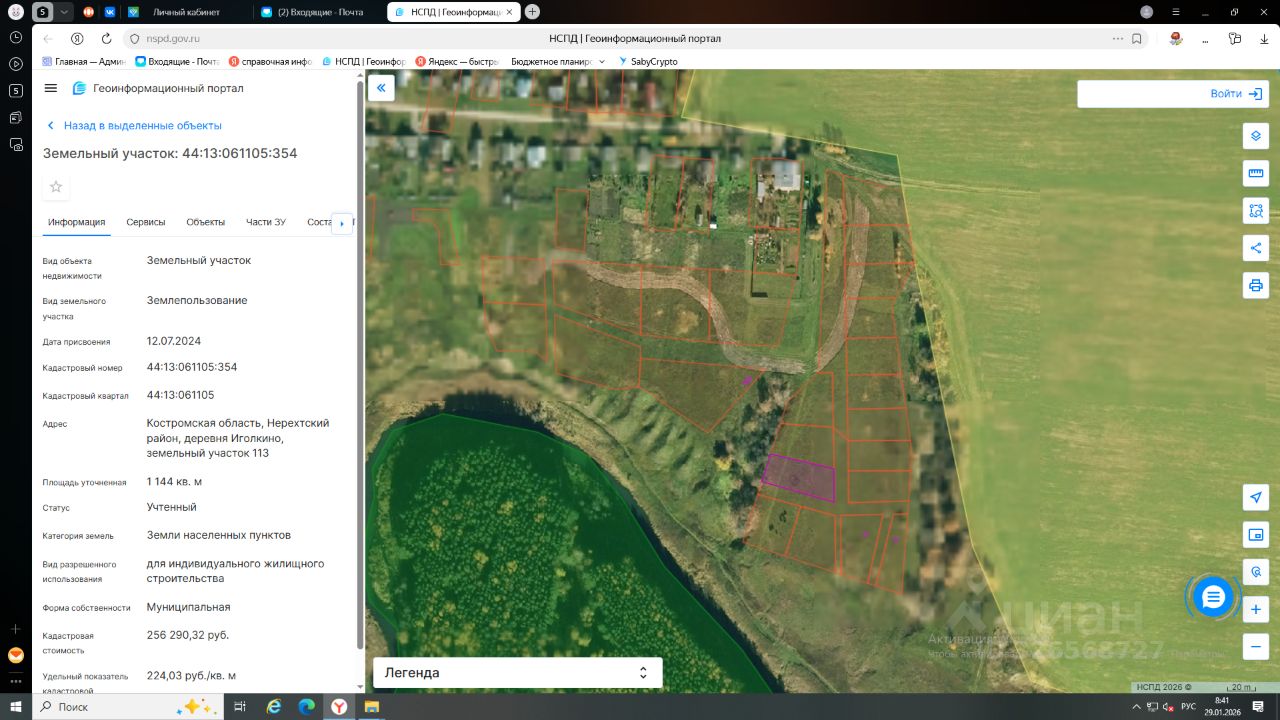This screenshot has height=720, width=1280.
Task: Go back via Назад в выделенные объекты
Action: click(134, 126)
